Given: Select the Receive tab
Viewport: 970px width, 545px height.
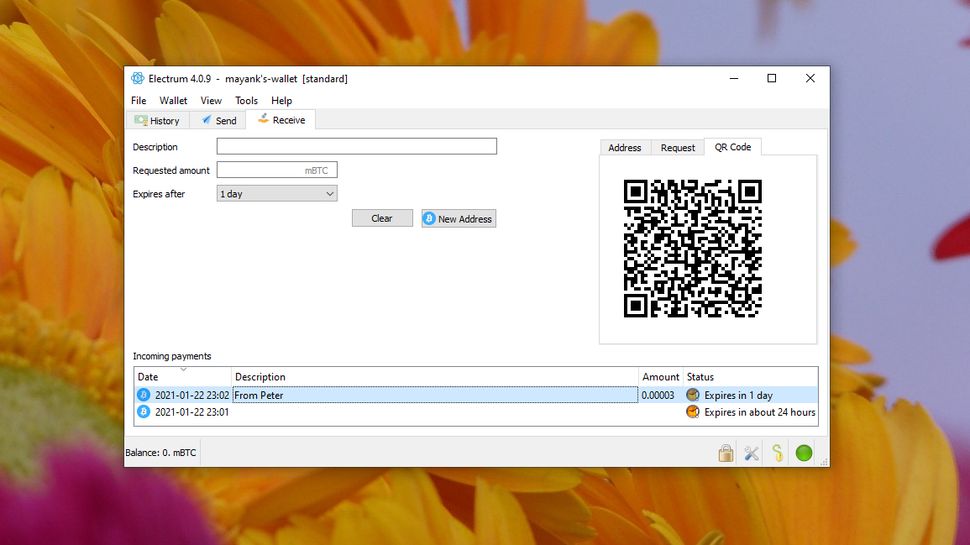Looking at the screenshot, I should tap(281, 119).
